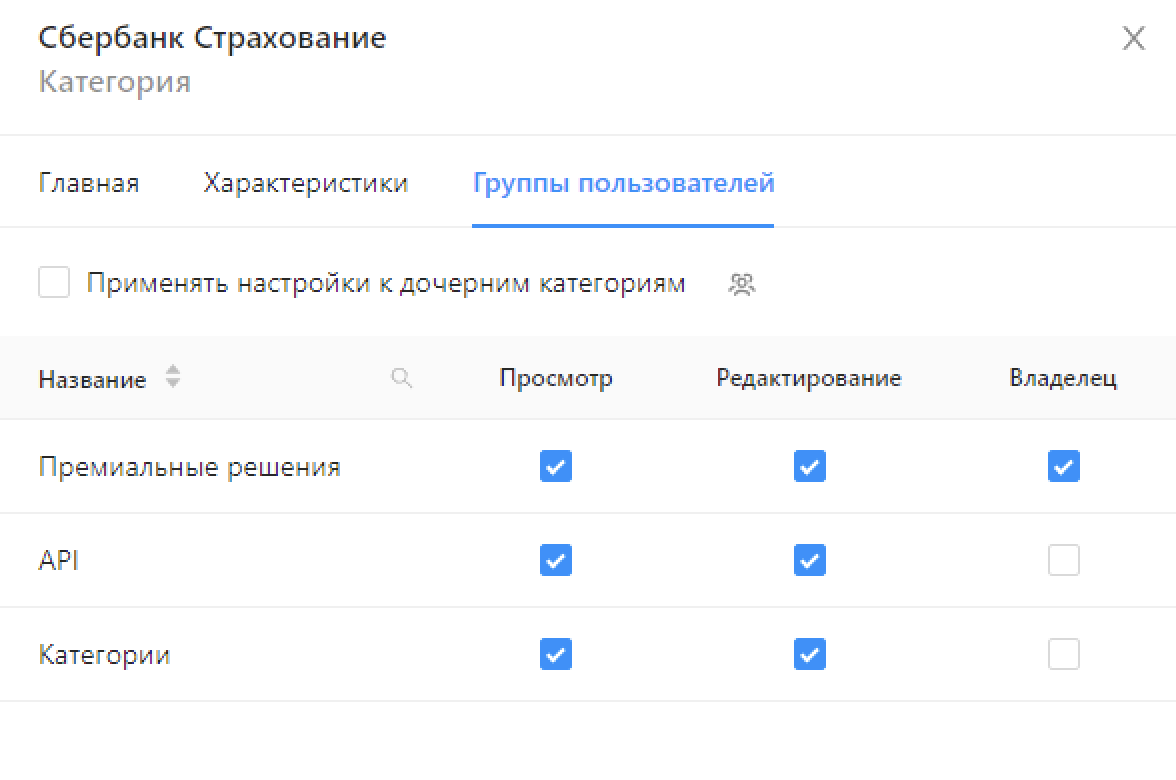
Task: Disable Редактирование permission for API group
Action: click(x=809, y=560)
